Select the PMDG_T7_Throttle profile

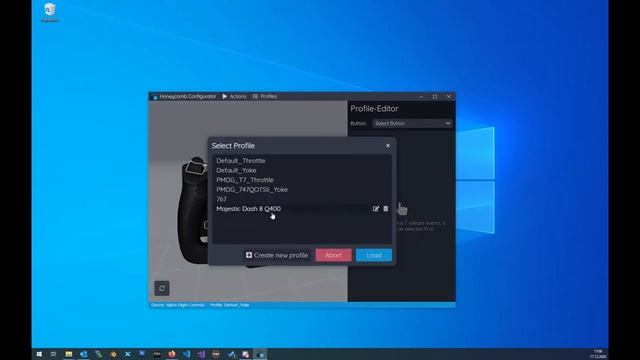[302, 180]
